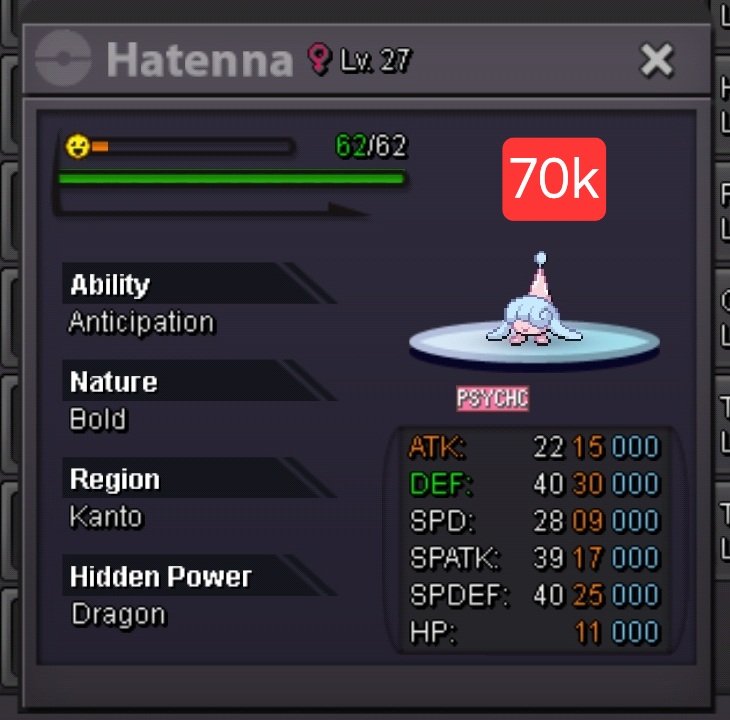Click the orange ATK stat label
The height and width of the screenshot is (720, 730).
[436, 447]
